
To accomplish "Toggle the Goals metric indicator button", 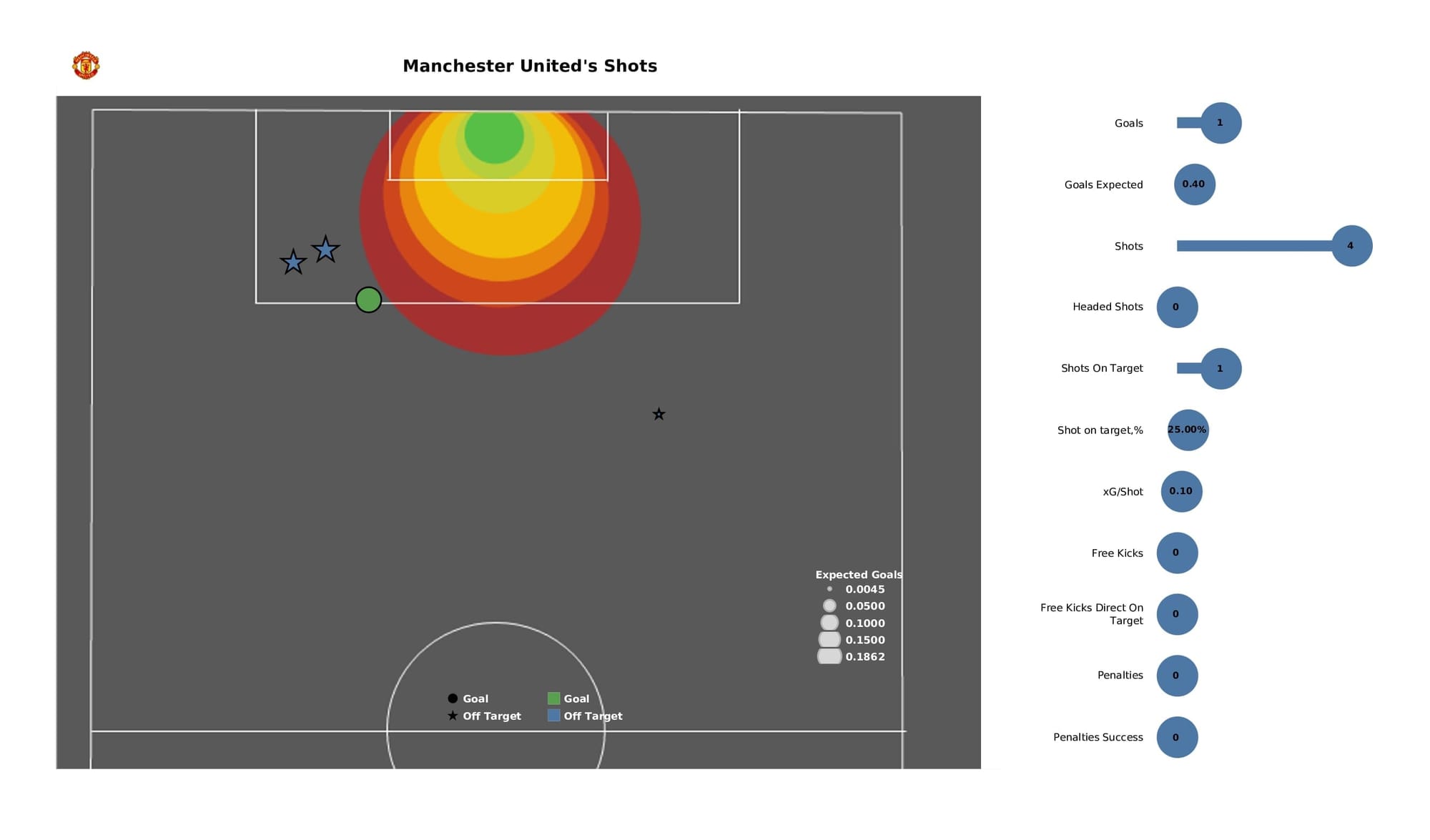I will pos(1220,122).
